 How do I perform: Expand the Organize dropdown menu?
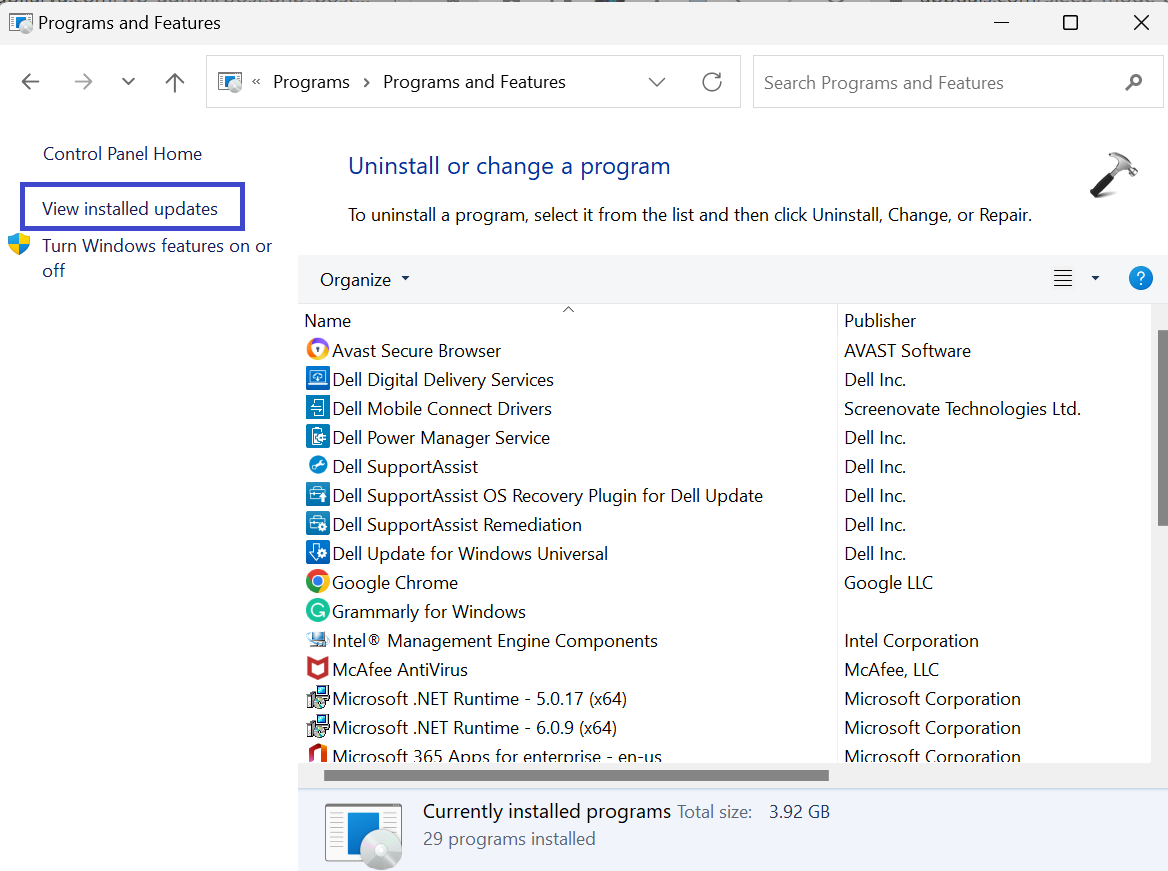pos(364,280)
